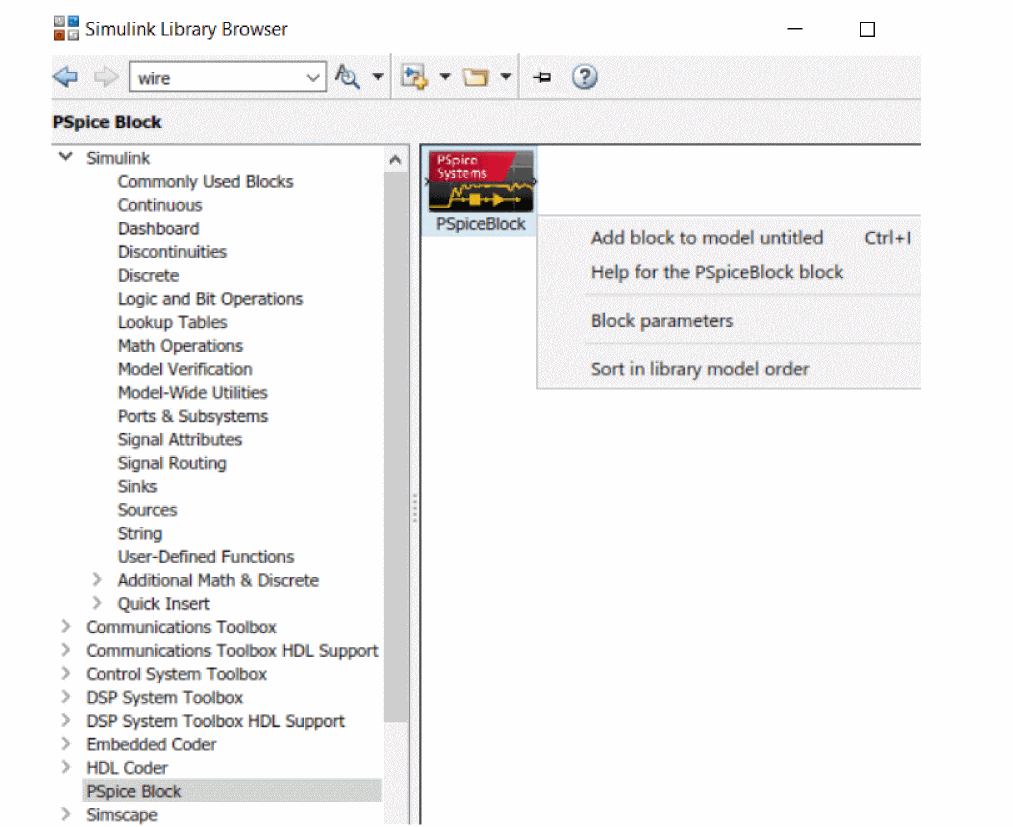Select Logic and Bit Operations

pos(210,299)
